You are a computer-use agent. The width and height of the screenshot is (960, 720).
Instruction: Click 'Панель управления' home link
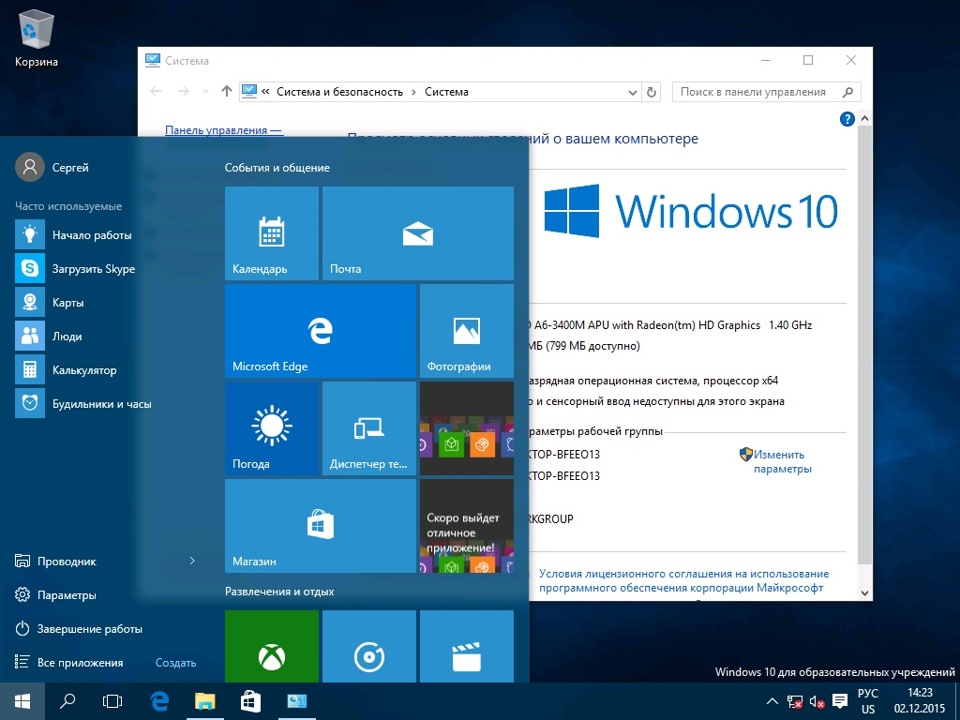pyautogui.click(x=224, y=130)
